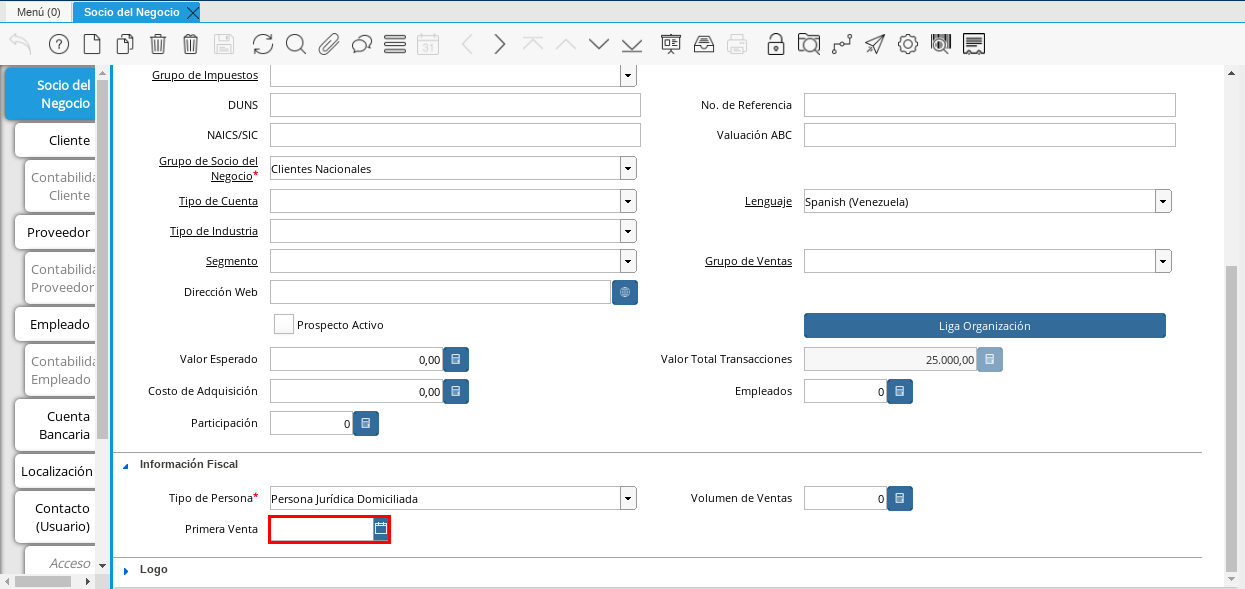Click the padlock private record icon
The image size is (1245, 589).
(776, 44)
